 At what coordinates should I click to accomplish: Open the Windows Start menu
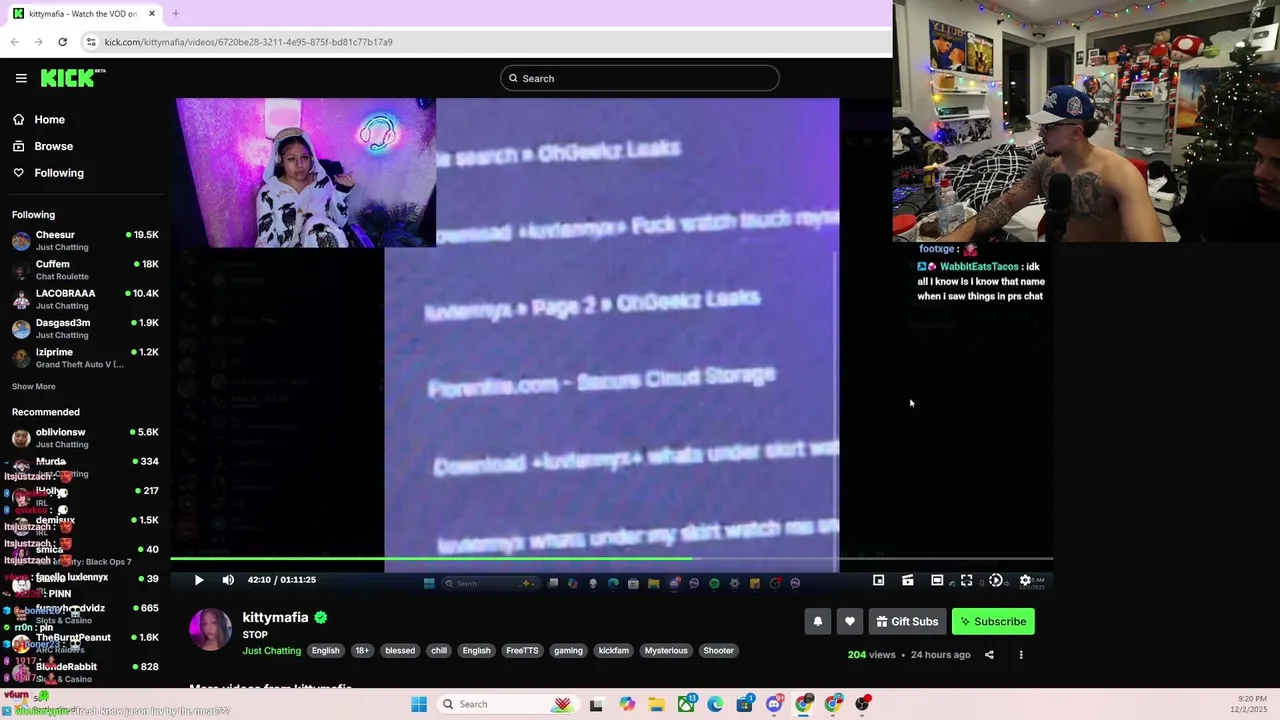419,704
